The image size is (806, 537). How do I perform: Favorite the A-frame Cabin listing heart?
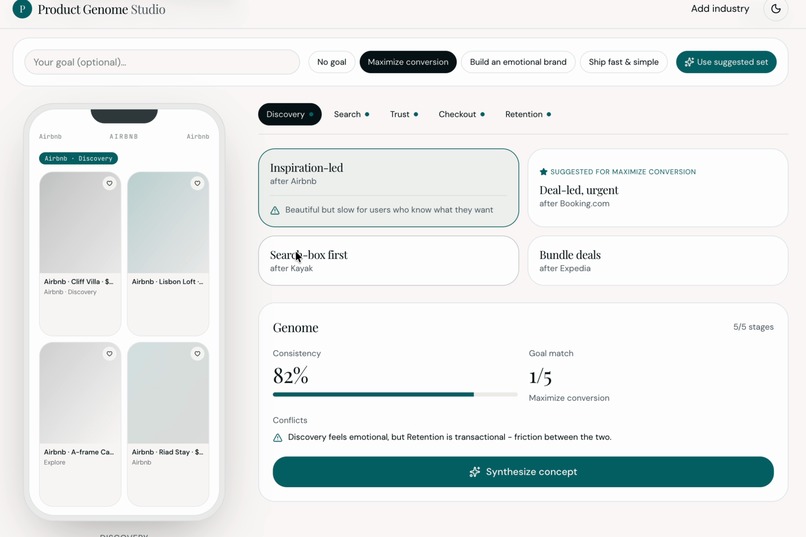[109, 354]
